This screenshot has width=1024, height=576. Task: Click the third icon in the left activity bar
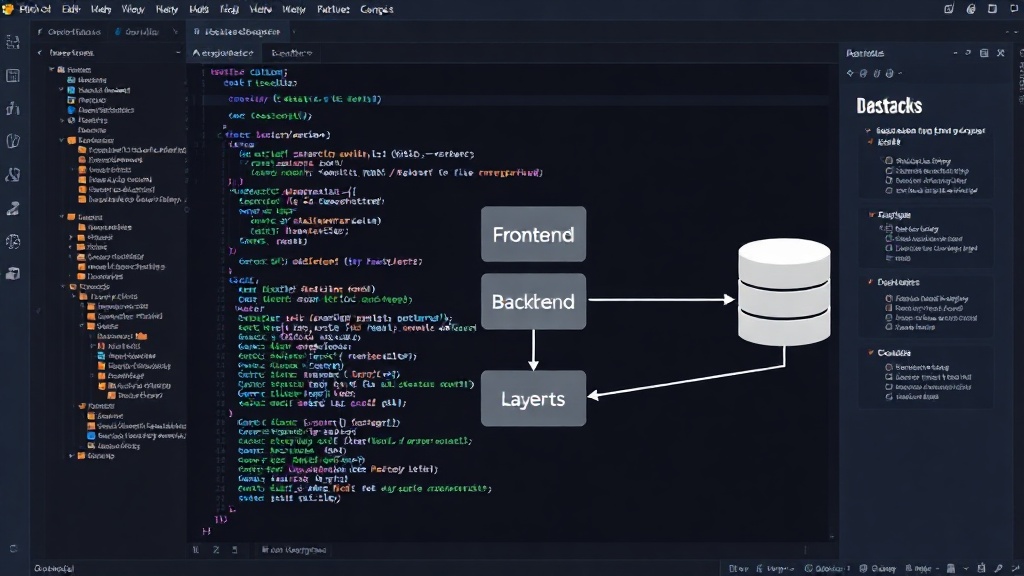(13, 108)
